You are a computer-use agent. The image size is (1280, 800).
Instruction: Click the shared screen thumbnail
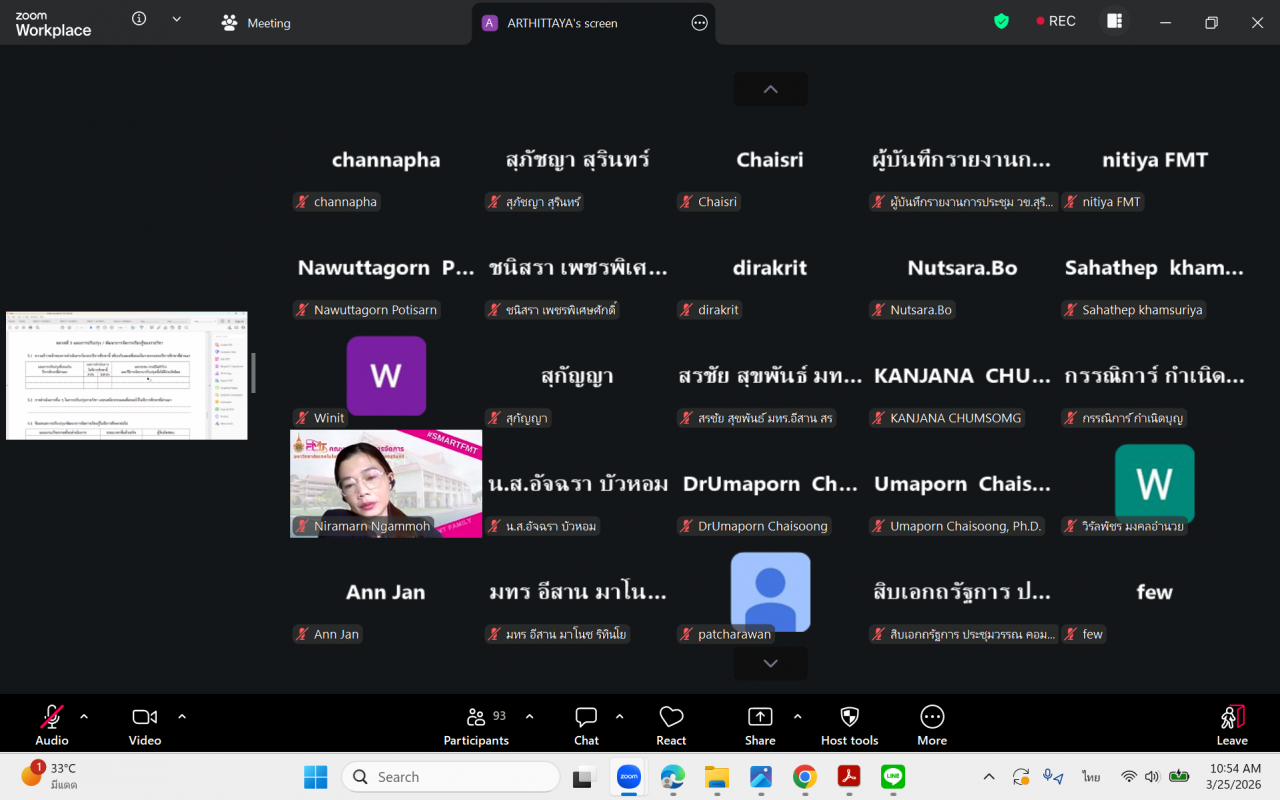tap(126, 375)
